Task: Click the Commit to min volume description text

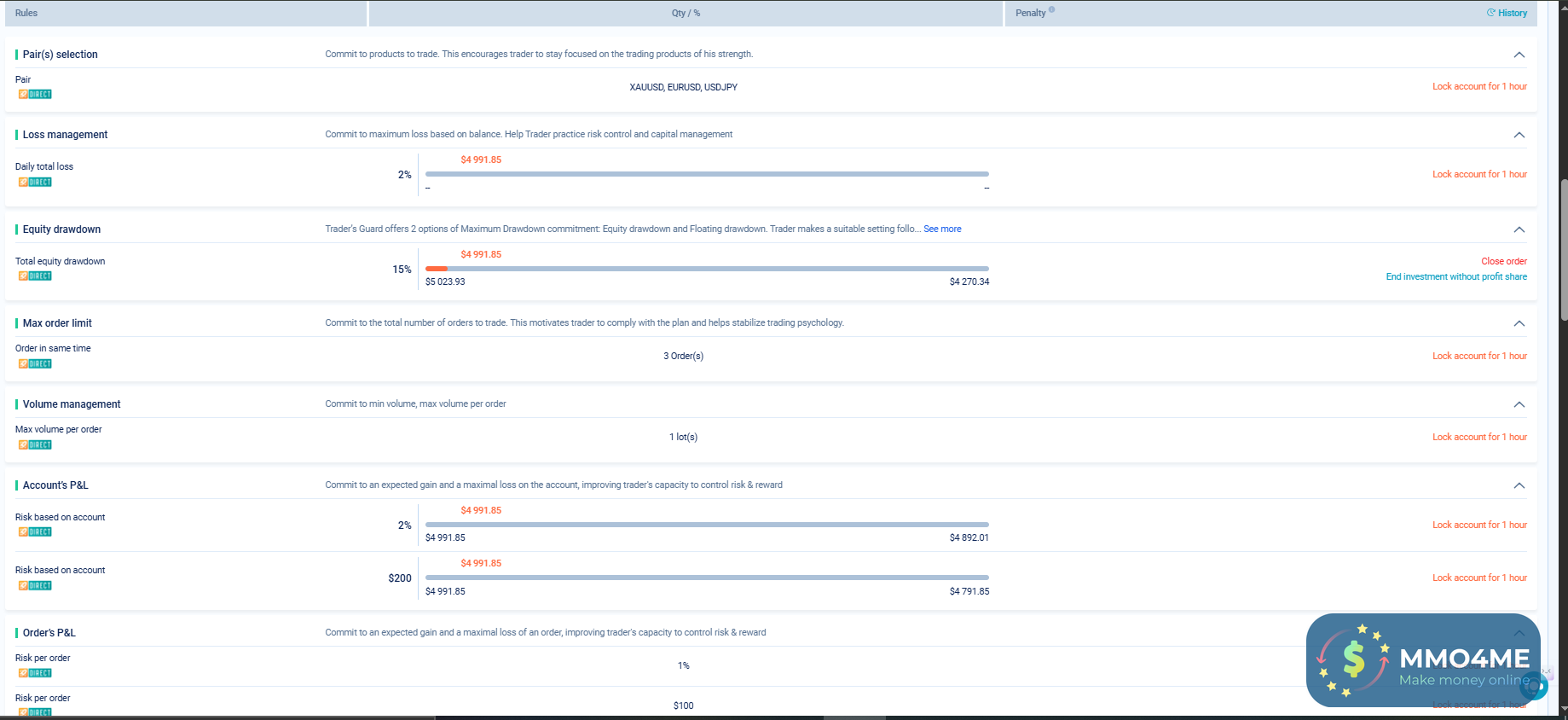Action: (415, 404)
